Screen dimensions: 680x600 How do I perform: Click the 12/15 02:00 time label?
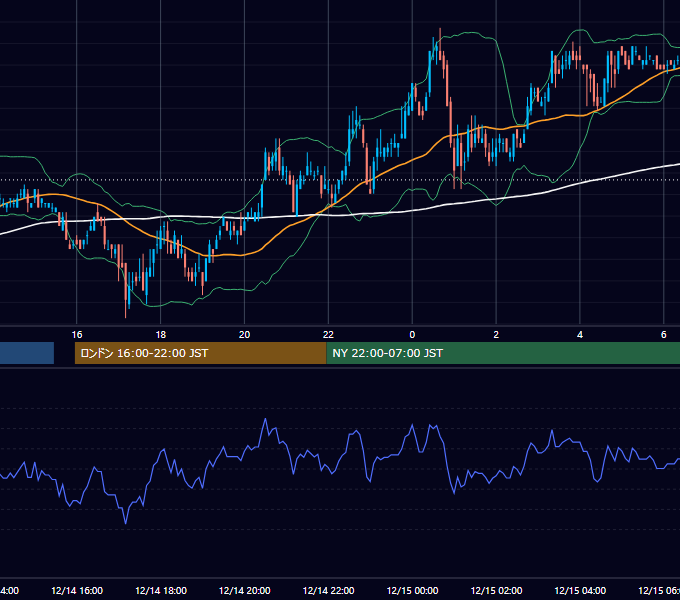(496, 590)
